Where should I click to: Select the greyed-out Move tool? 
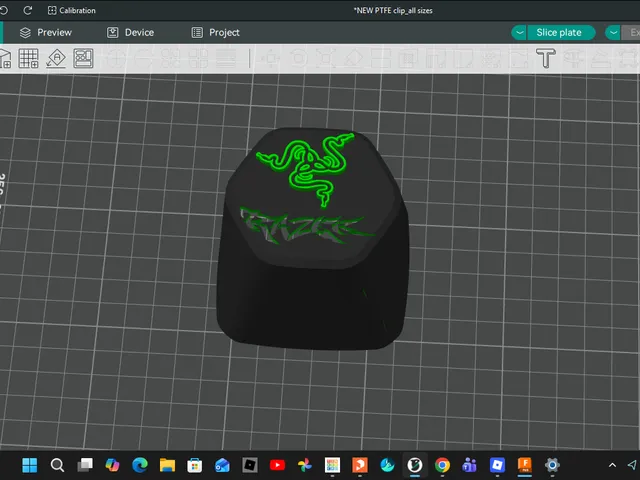pyautogui.click(x=270, y=58)
